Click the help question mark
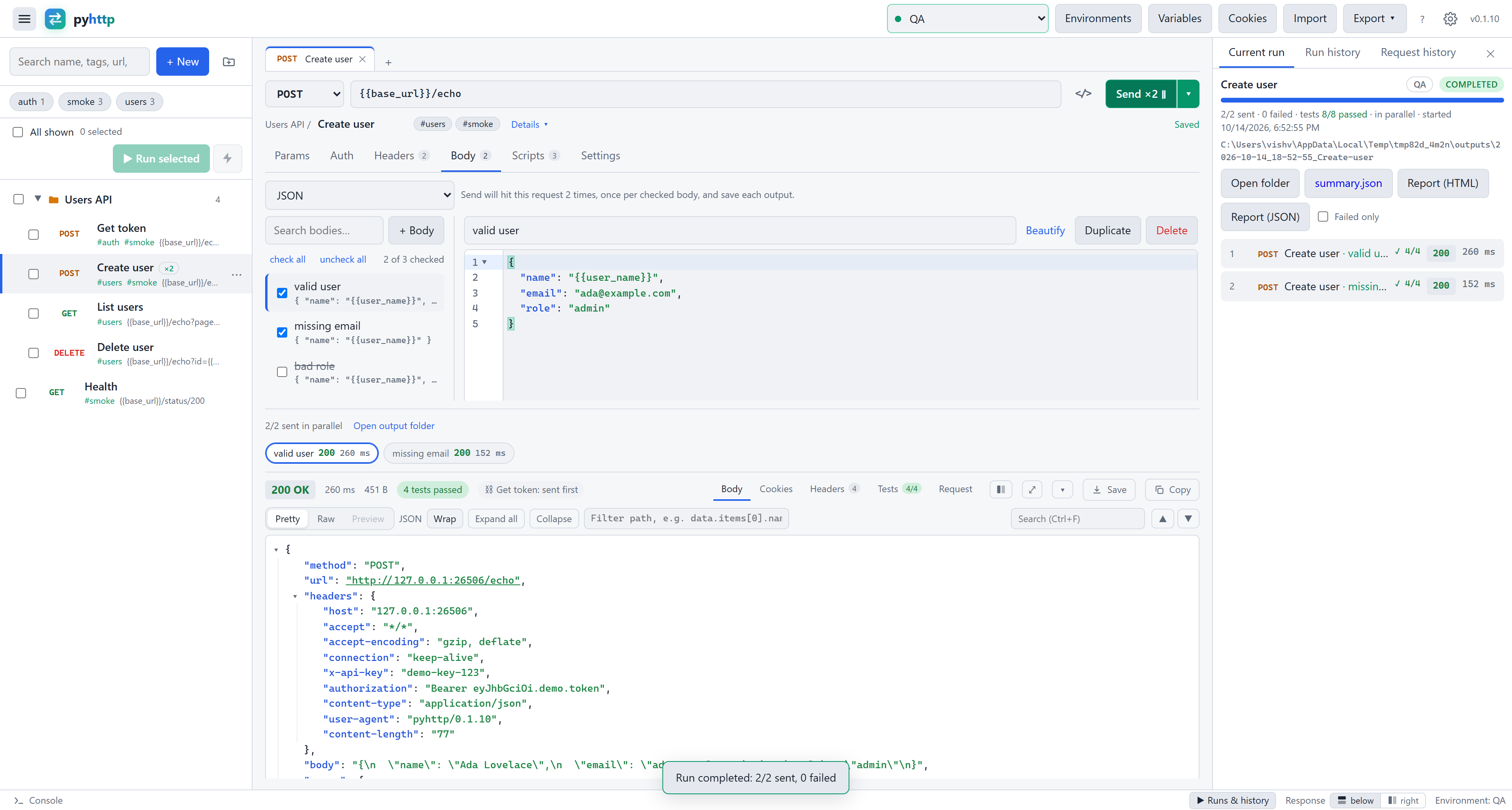The image size is (1512, 810). (1422, 19)
